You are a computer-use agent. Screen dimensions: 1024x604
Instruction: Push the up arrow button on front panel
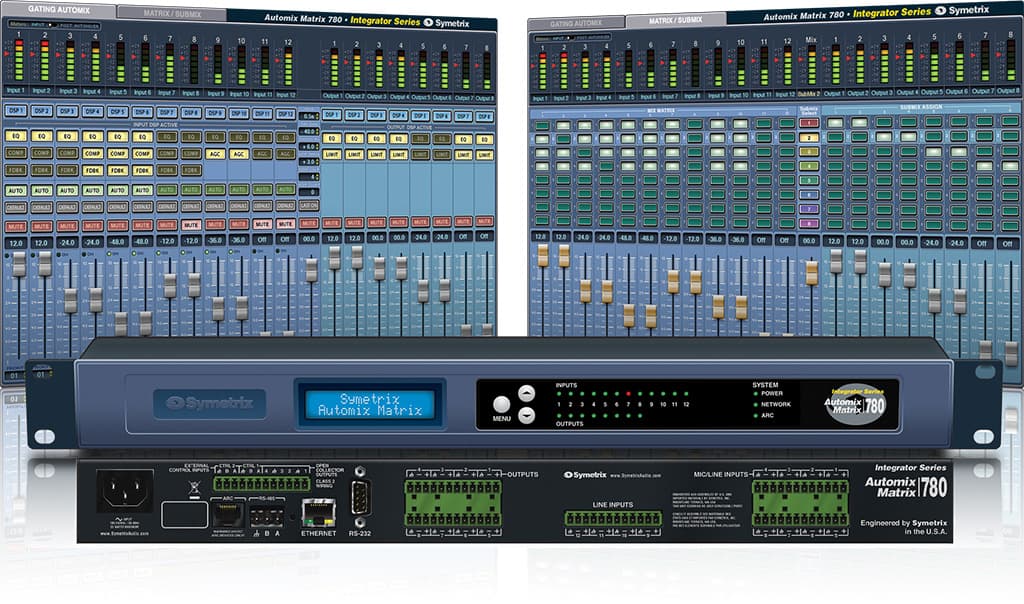(x=526, y=393)
